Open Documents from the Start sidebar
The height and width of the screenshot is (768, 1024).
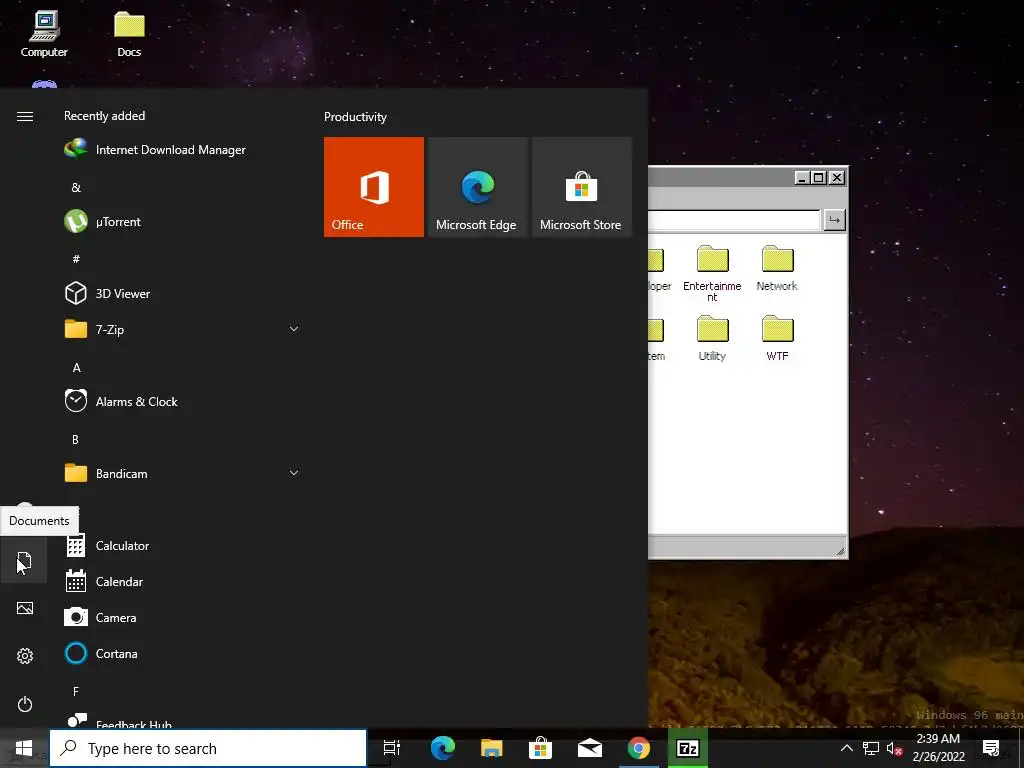pyautogui.click(x=24, y=560)
